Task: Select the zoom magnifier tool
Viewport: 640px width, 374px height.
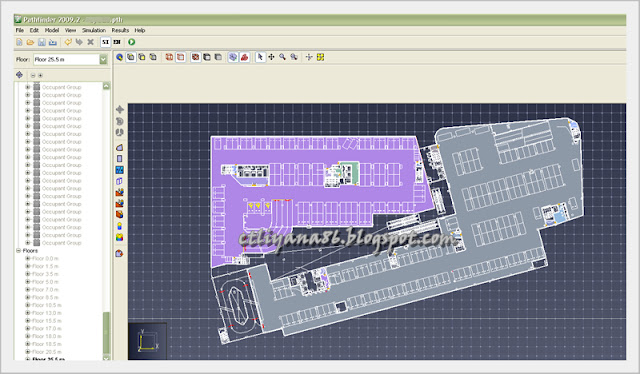Action: (x=282, y=57)
